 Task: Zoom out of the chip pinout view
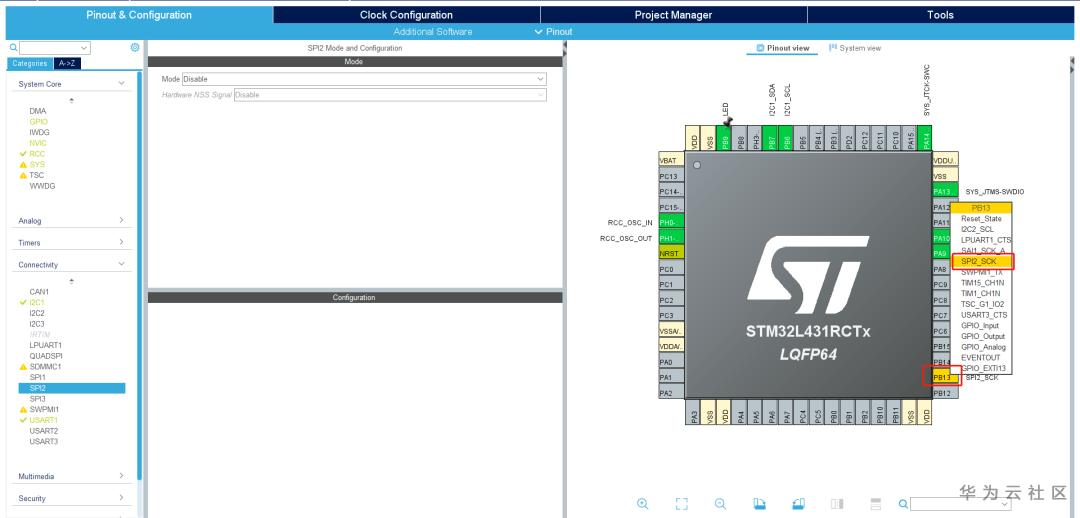click(x=720, y=504)
